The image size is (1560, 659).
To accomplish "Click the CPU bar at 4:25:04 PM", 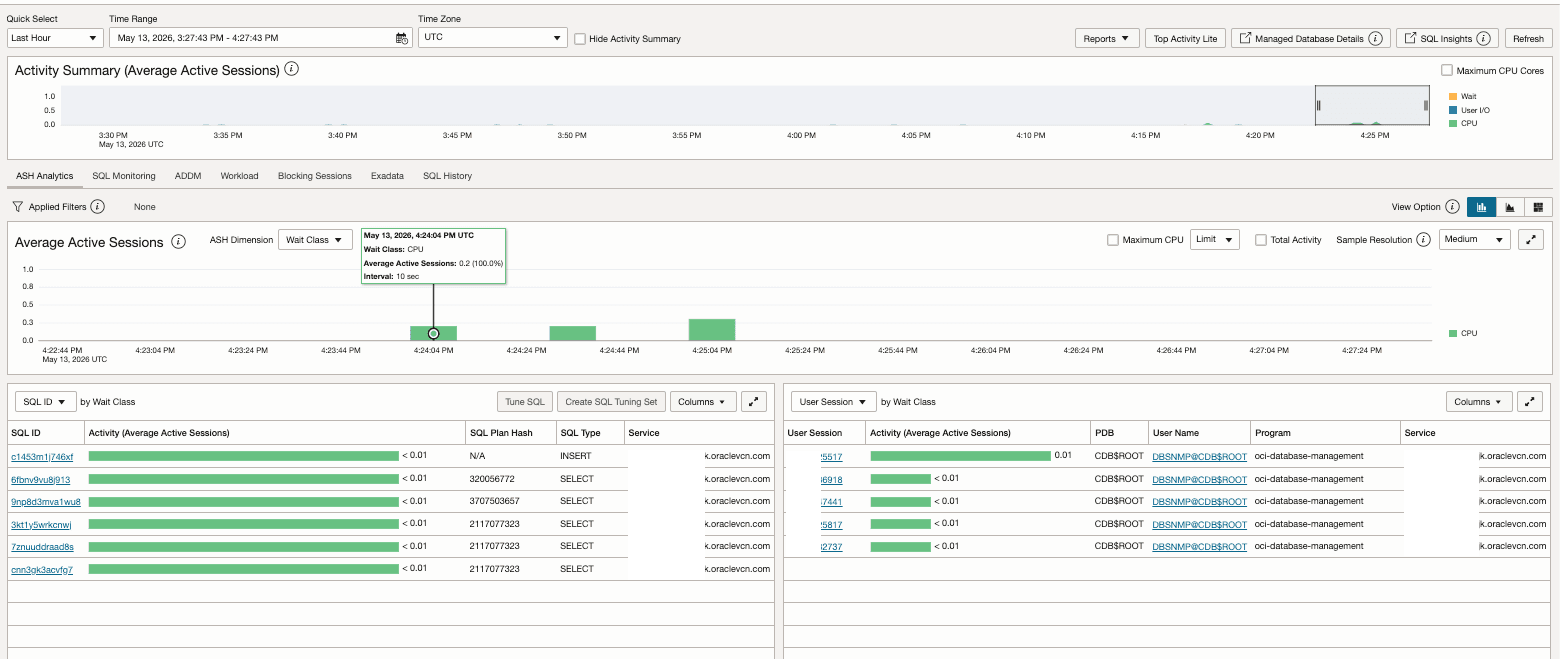I will 712,330.
